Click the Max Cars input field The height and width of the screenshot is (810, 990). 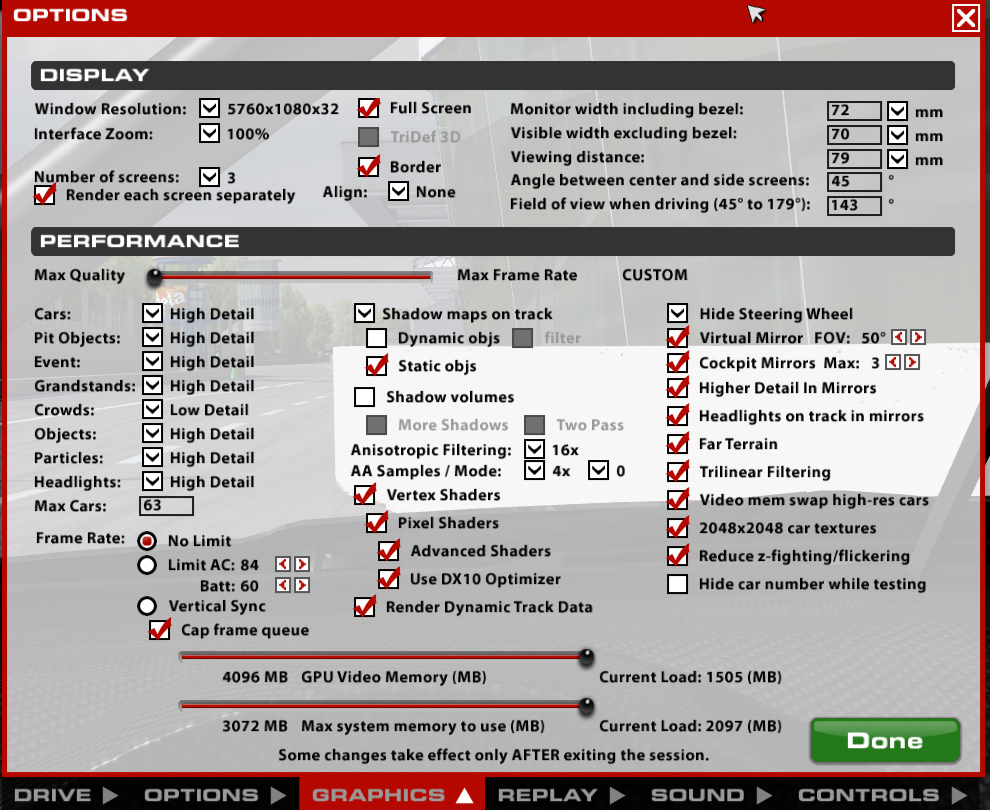[166, 506]
